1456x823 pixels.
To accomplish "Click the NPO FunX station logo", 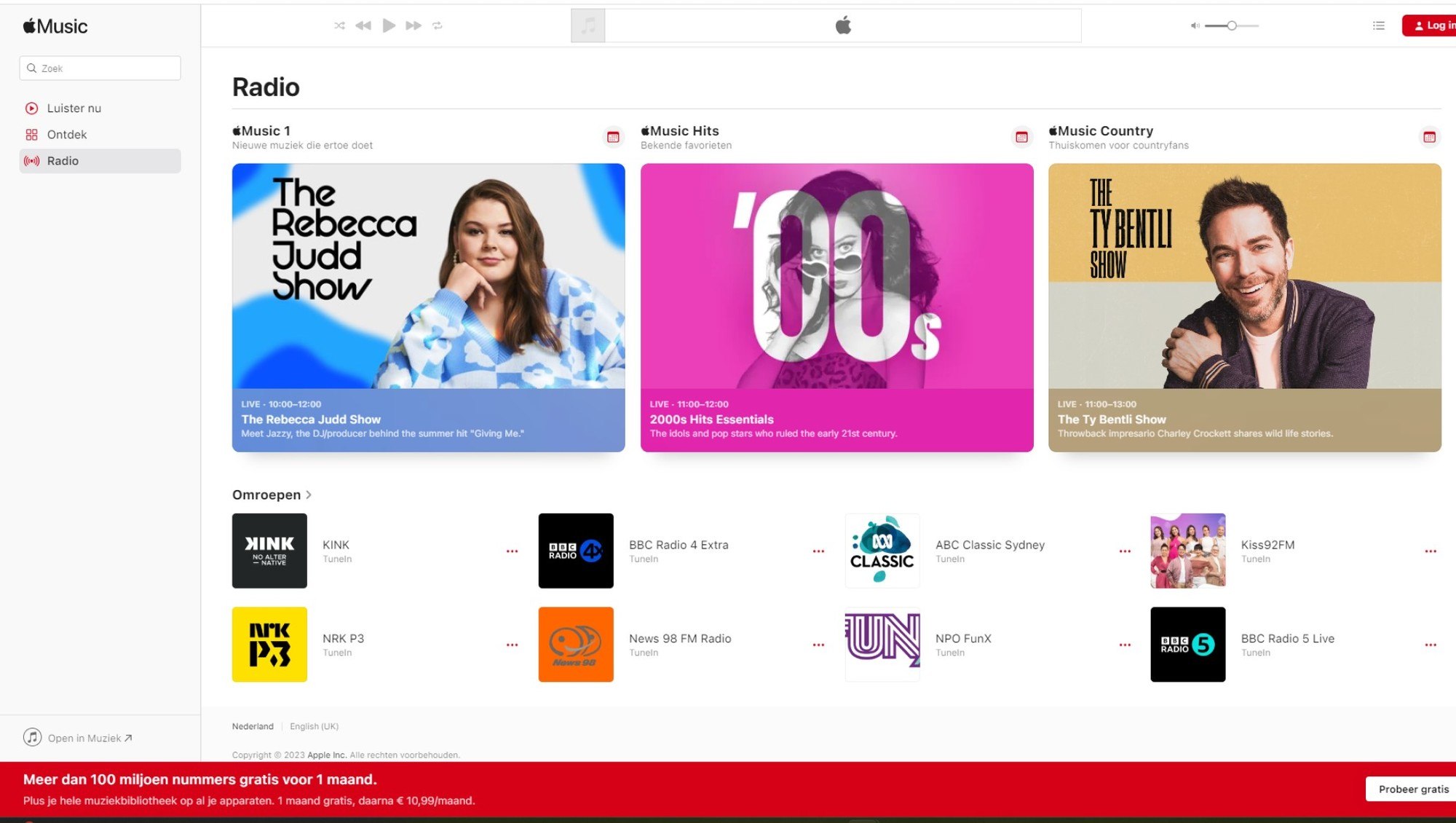I will point(882,645).
